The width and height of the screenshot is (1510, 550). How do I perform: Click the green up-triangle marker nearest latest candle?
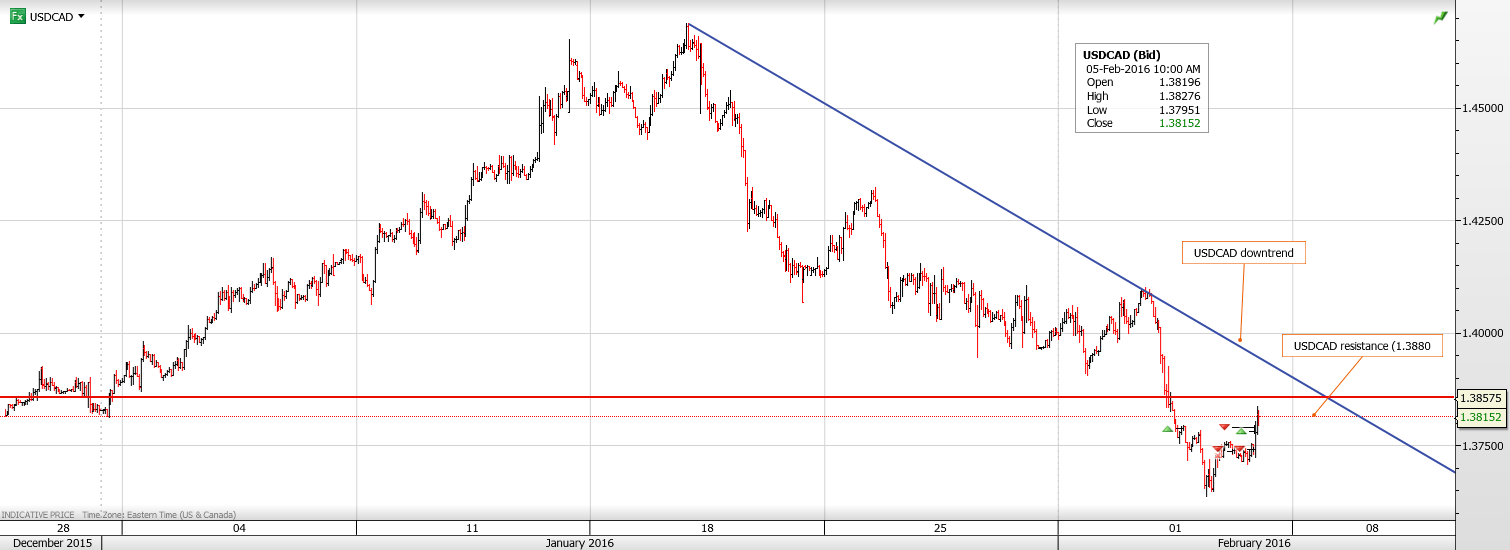click(1241, 431)
